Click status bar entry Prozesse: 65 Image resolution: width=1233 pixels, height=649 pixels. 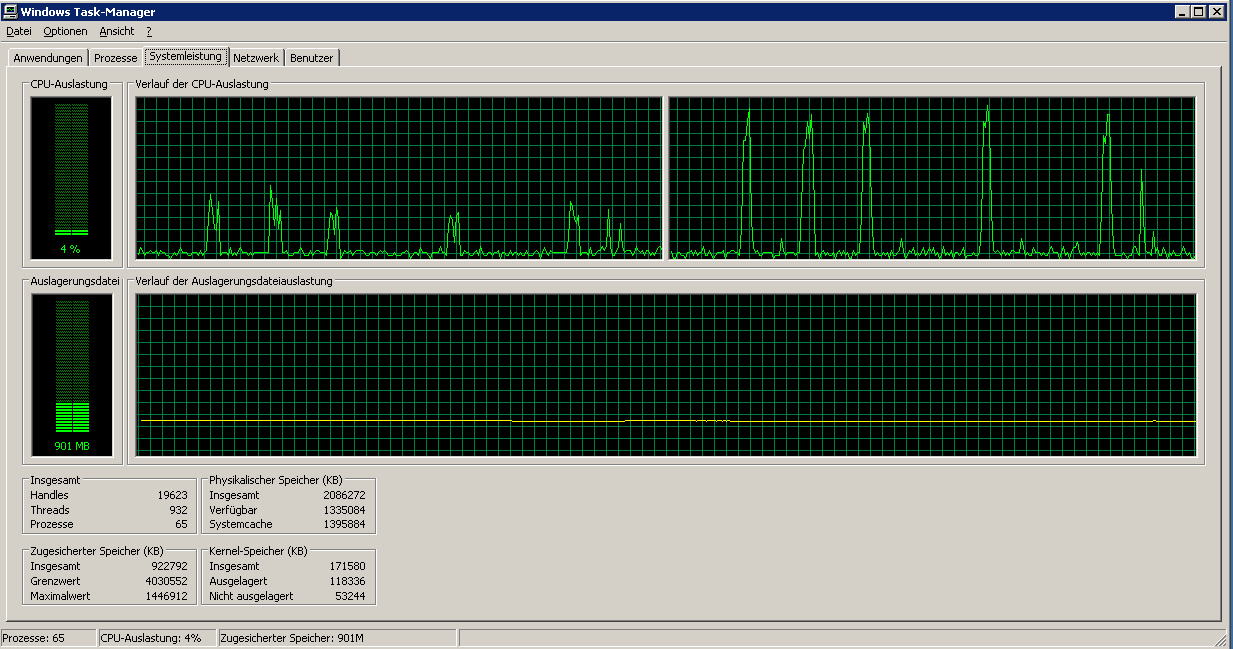(x=48, y=638)
